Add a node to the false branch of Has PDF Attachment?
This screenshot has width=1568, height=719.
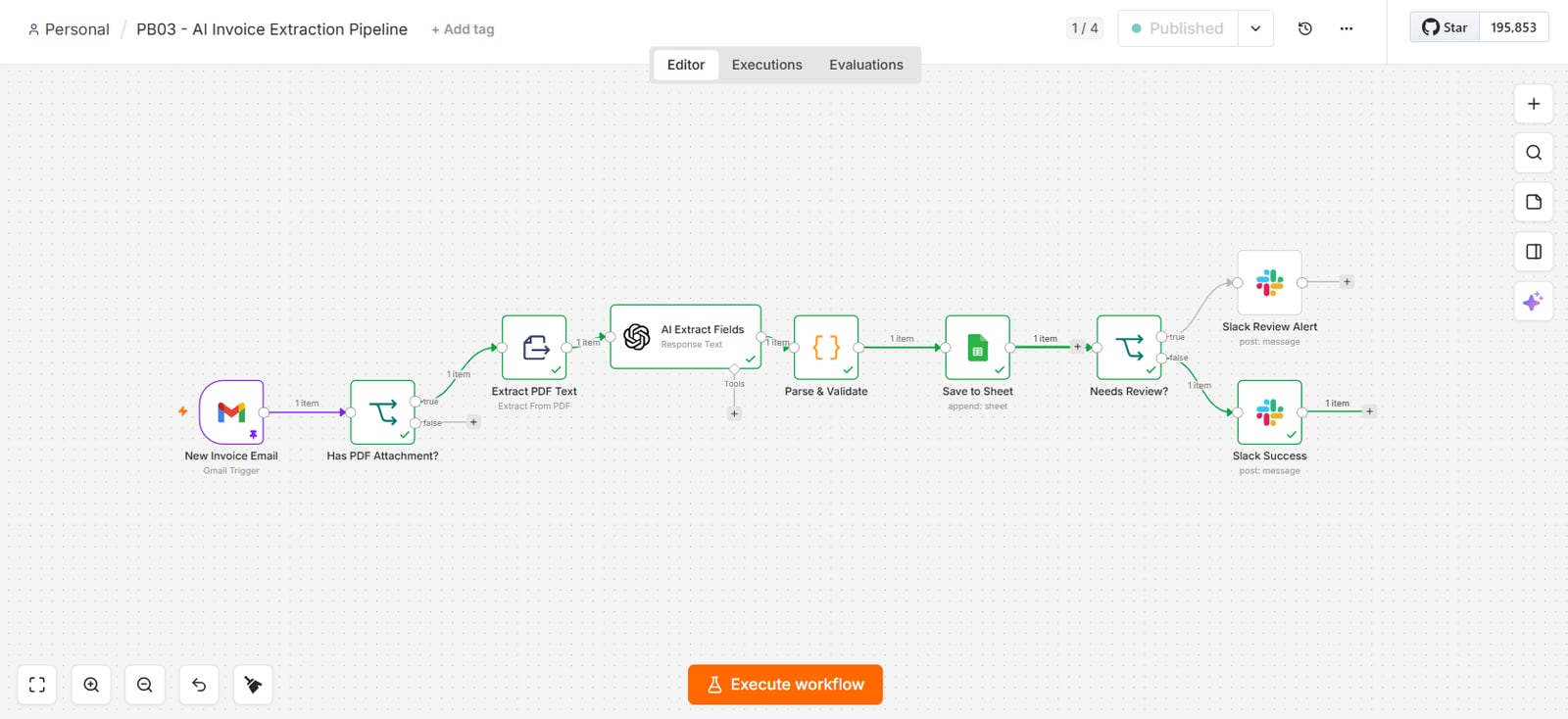[x=473, y=423]
